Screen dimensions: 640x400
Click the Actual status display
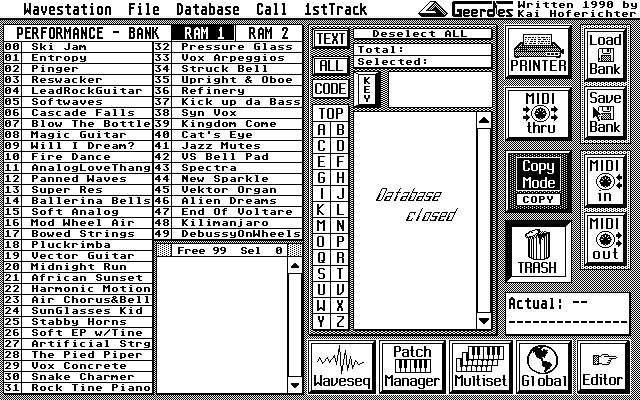coord(568,313)
